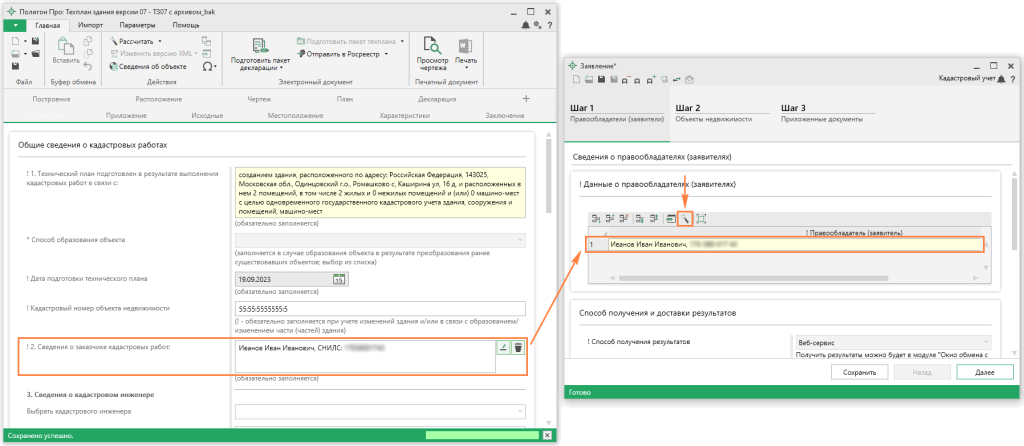Delete customer info with trash icon

pyautogui.click(x=518, y=347)
